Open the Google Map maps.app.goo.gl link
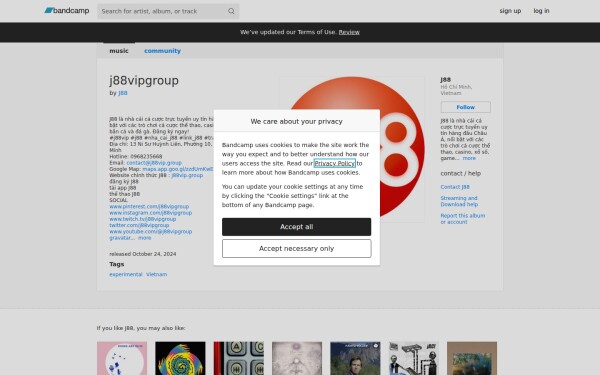This screenshot has height=375, width=600. click(178, 169)
